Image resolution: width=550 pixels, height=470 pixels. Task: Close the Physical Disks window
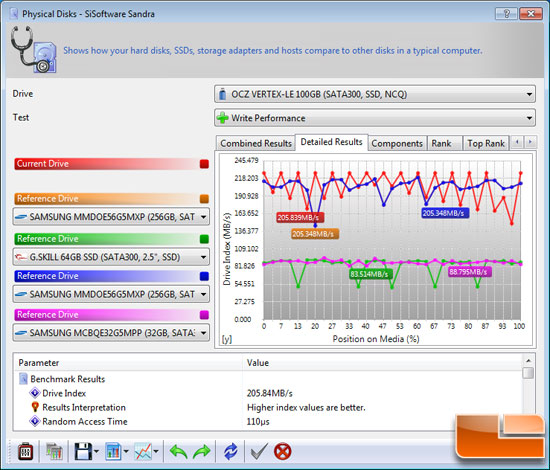point(531,14)
